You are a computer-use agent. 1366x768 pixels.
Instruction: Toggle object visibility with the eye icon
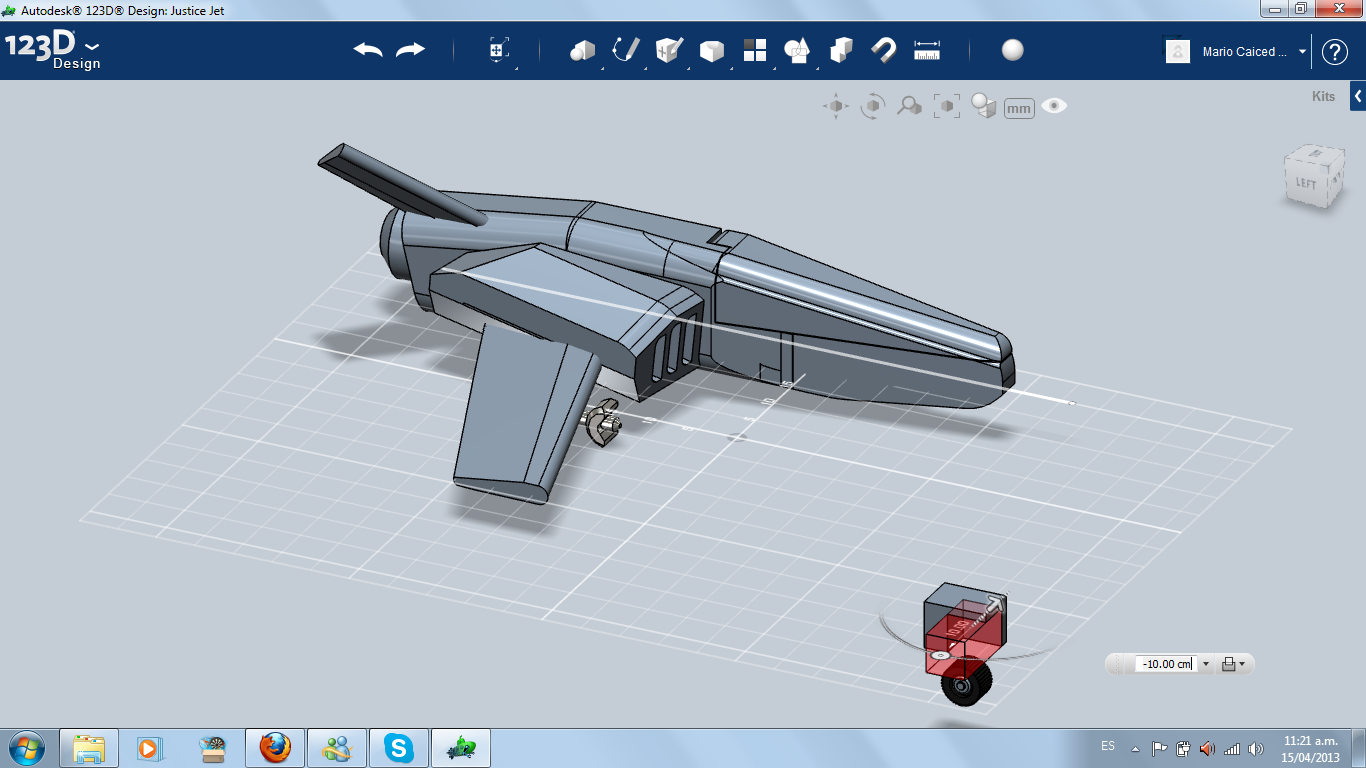1054,106
